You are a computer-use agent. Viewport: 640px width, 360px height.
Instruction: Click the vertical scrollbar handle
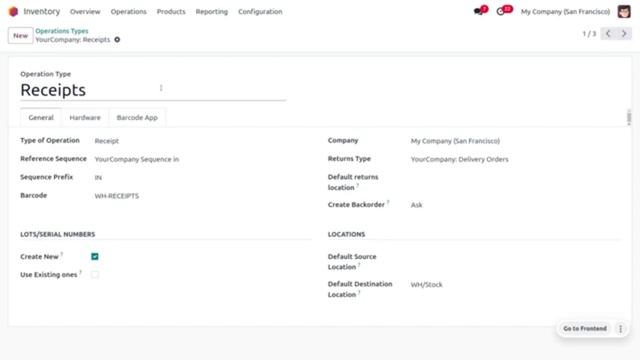(629, 118)
